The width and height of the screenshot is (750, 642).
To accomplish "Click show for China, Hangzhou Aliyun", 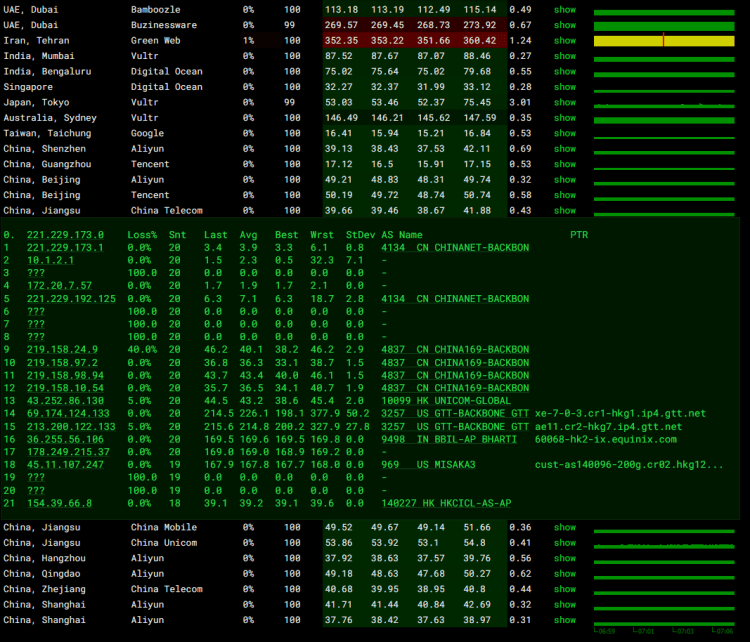I will (565, 558).
